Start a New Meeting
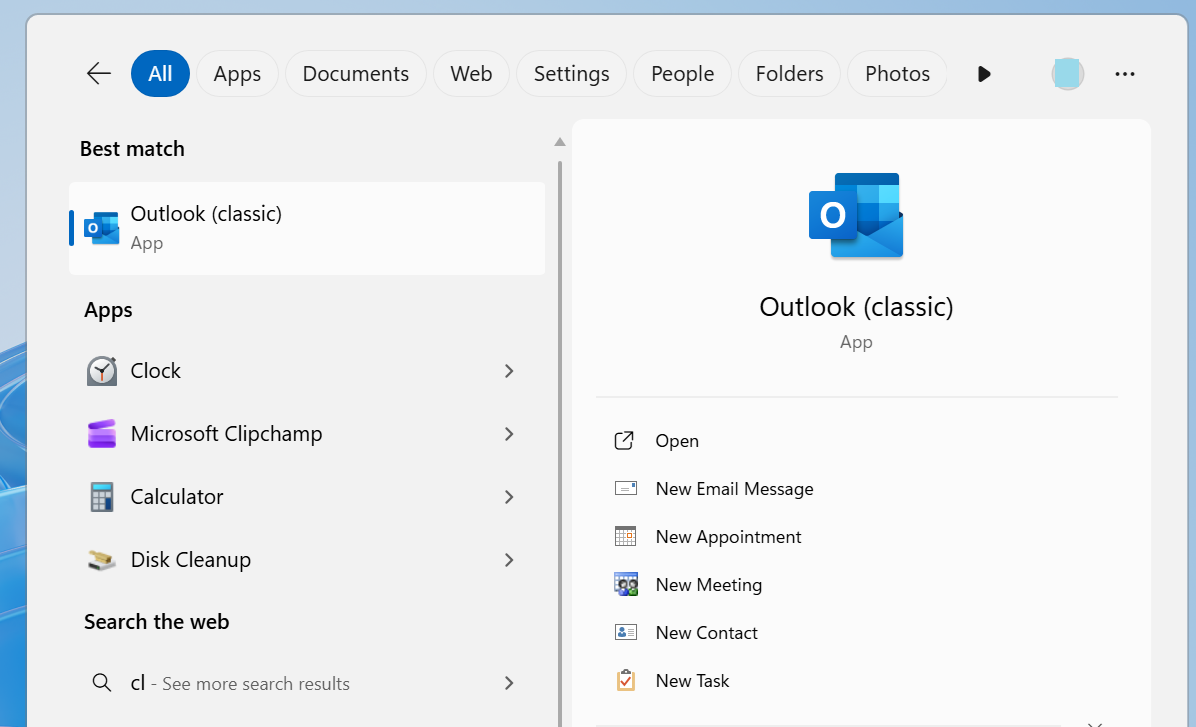Screen dimensions: 1196x727 click(708, 584)
